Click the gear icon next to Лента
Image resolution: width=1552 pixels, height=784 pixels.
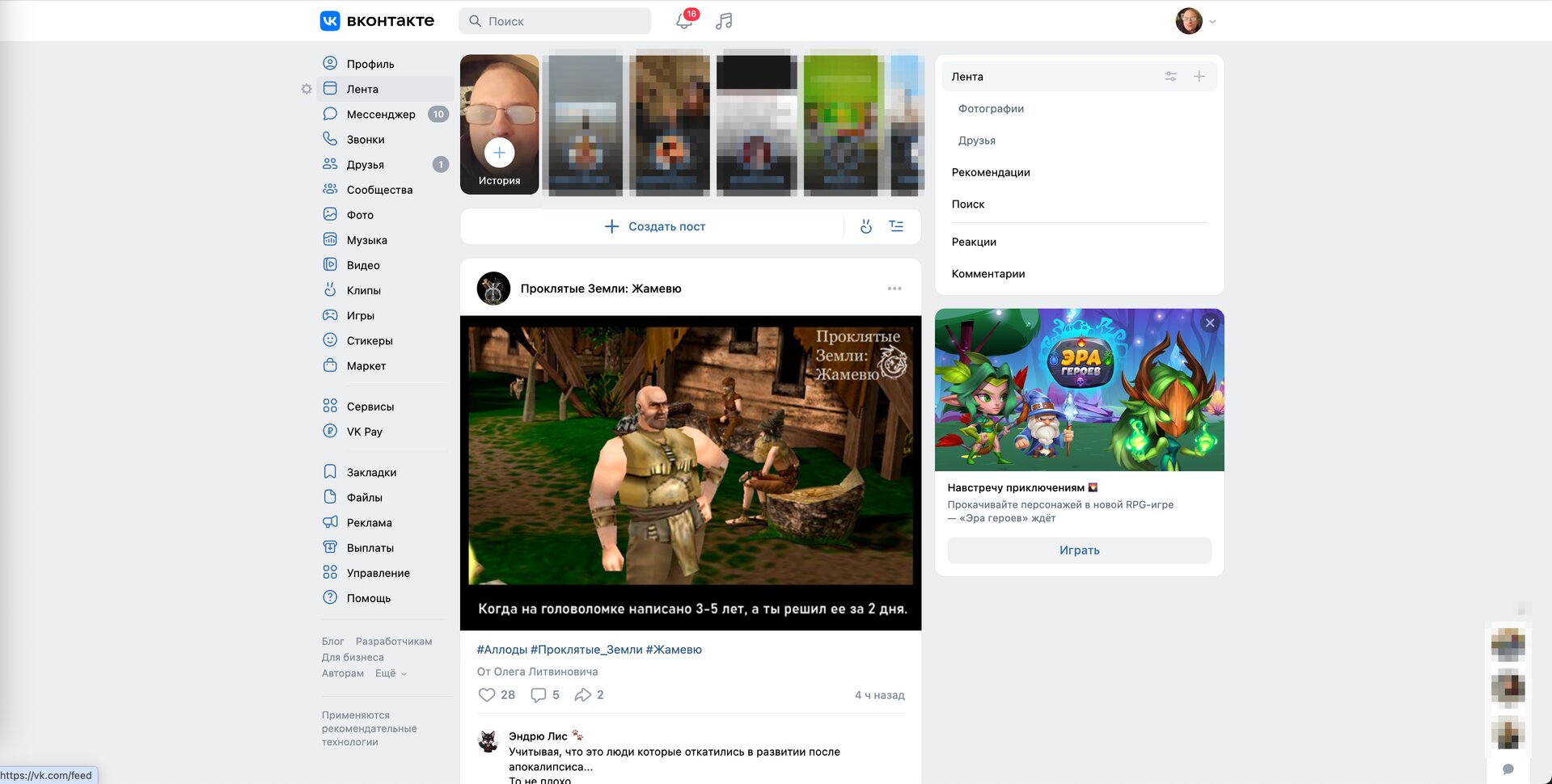307,90
